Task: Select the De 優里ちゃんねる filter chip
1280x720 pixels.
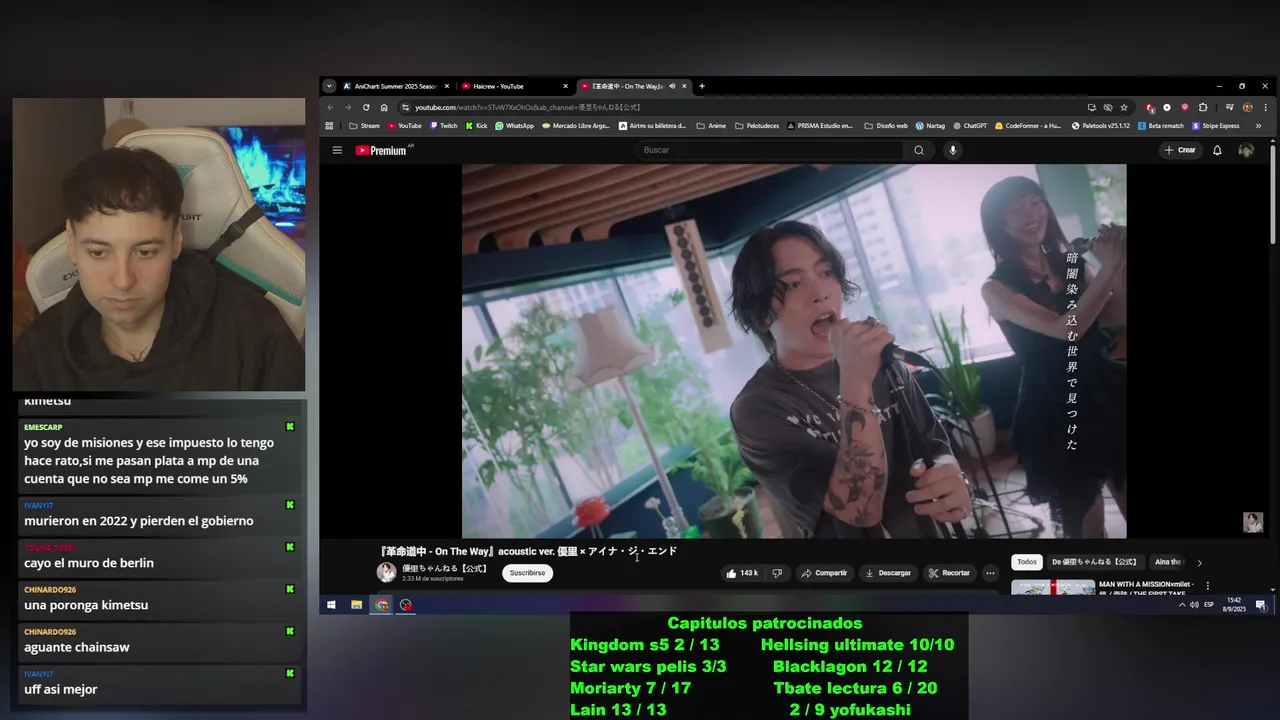Action: click(1094, 562)
